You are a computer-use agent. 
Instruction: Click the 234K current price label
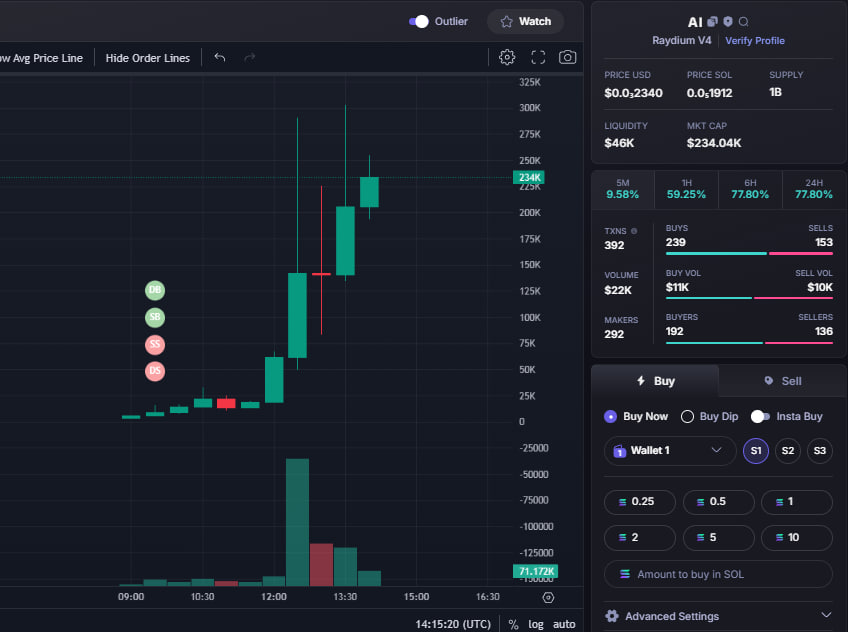[528, 177]
